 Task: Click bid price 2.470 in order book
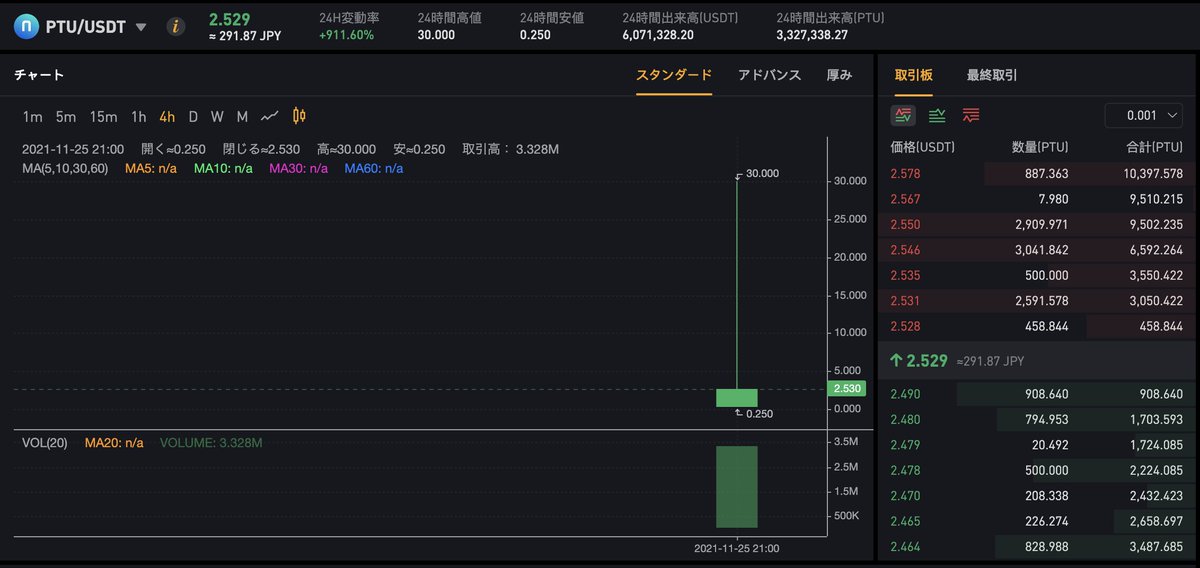click(906, 496)
